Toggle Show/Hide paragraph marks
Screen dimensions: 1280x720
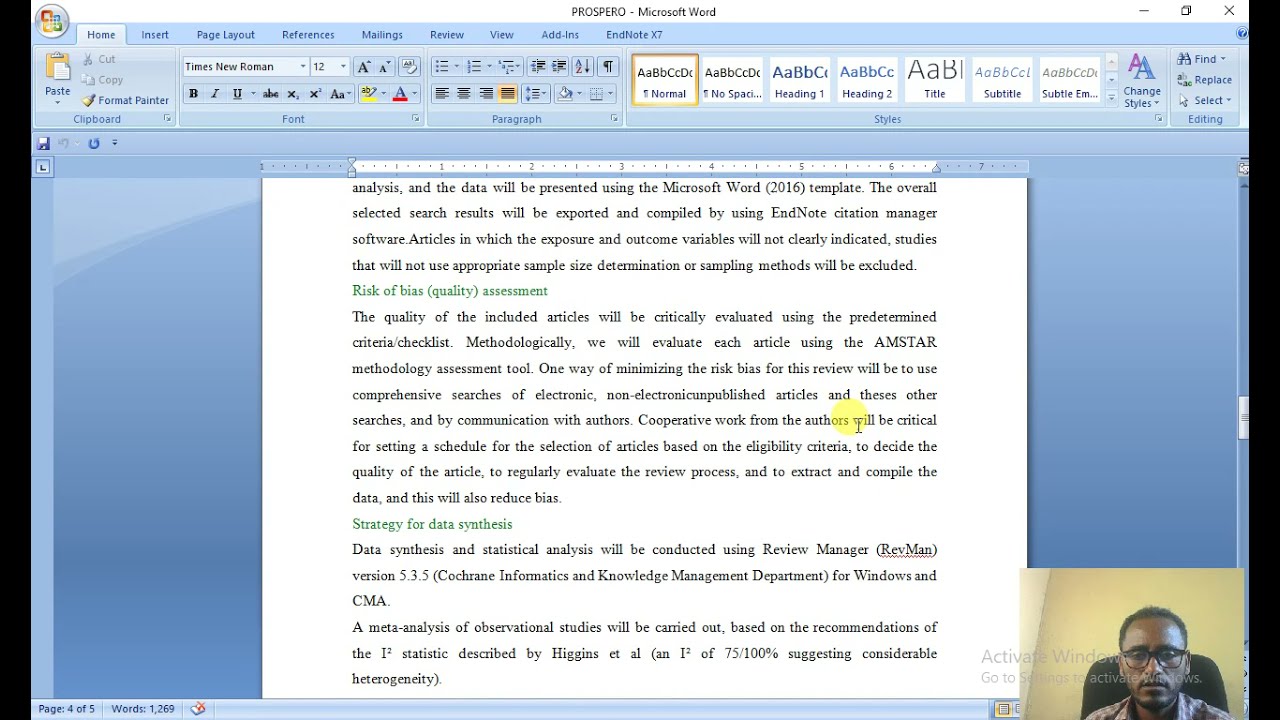(608, 67)
